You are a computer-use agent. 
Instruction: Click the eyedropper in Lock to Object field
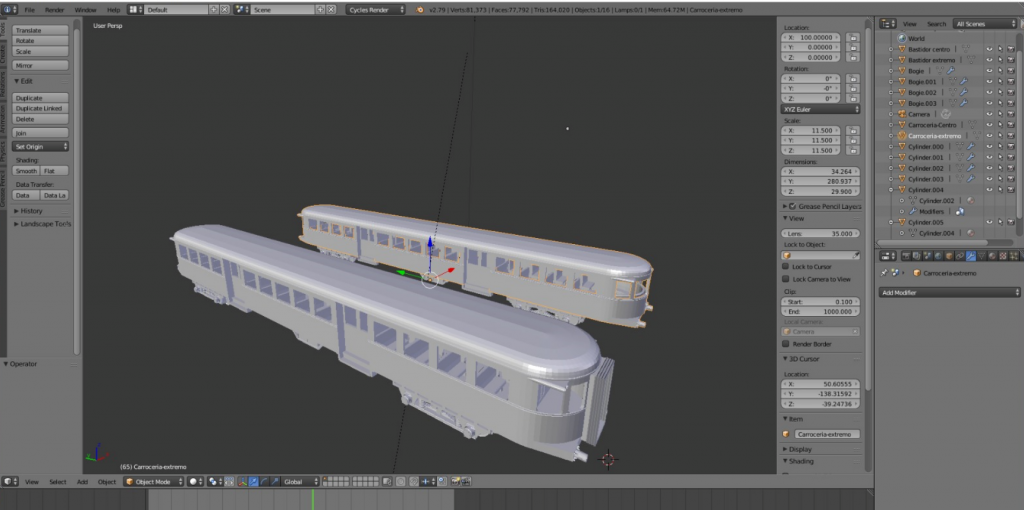[854, 255]
